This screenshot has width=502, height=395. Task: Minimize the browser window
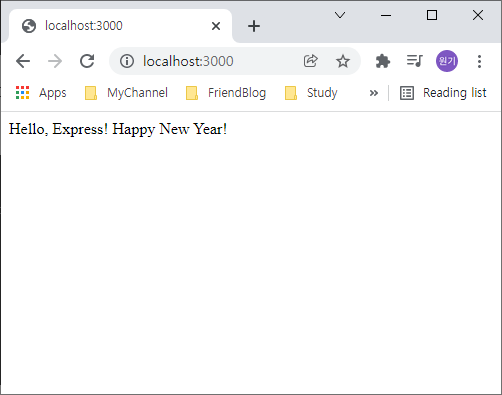[386, 15]
